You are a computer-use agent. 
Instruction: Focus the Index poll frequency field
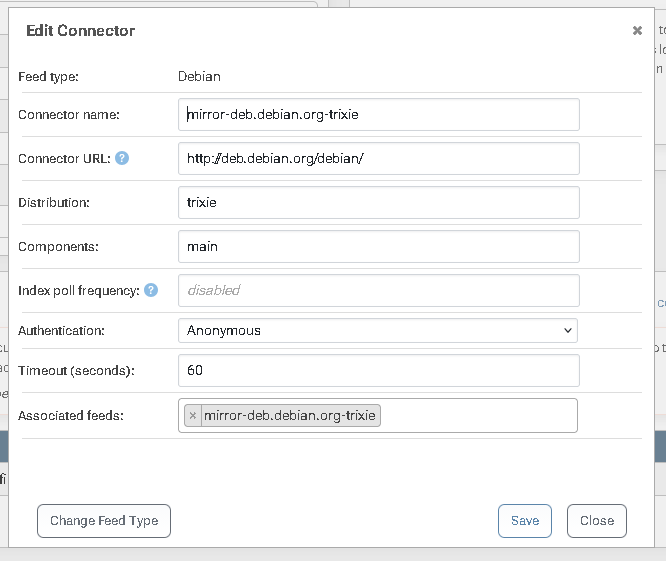pyautogui.click(x=378, y=290)
